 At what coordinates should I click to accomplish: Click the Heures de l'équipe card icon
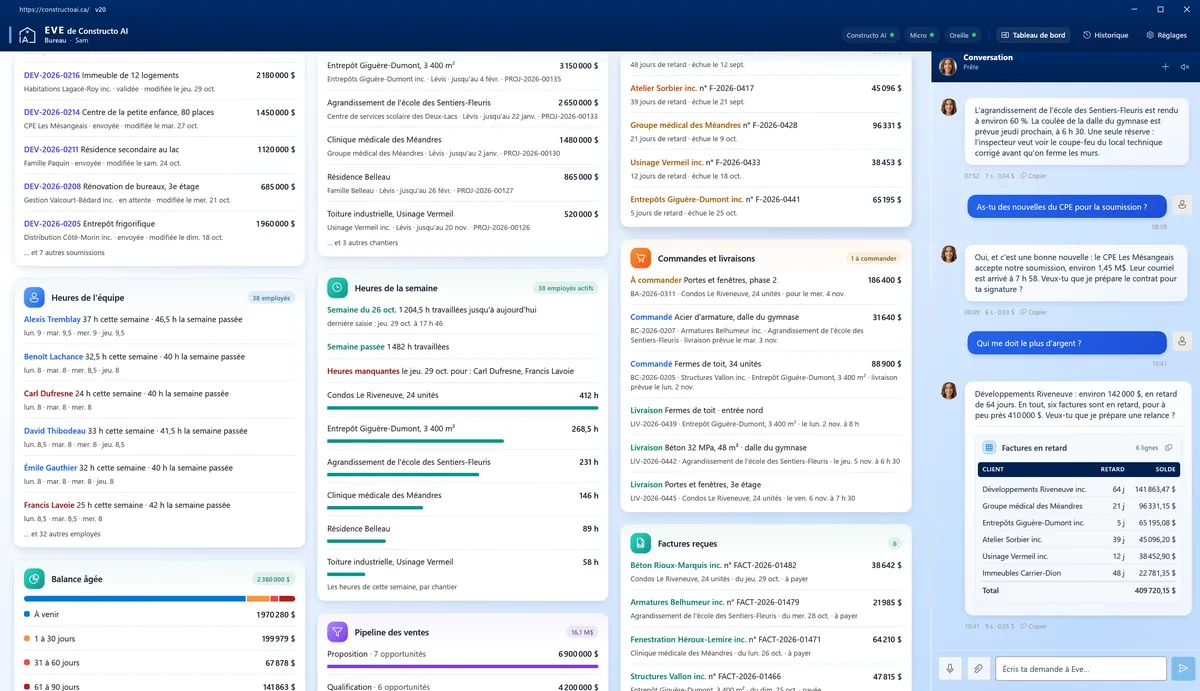(x=34, y=297)
